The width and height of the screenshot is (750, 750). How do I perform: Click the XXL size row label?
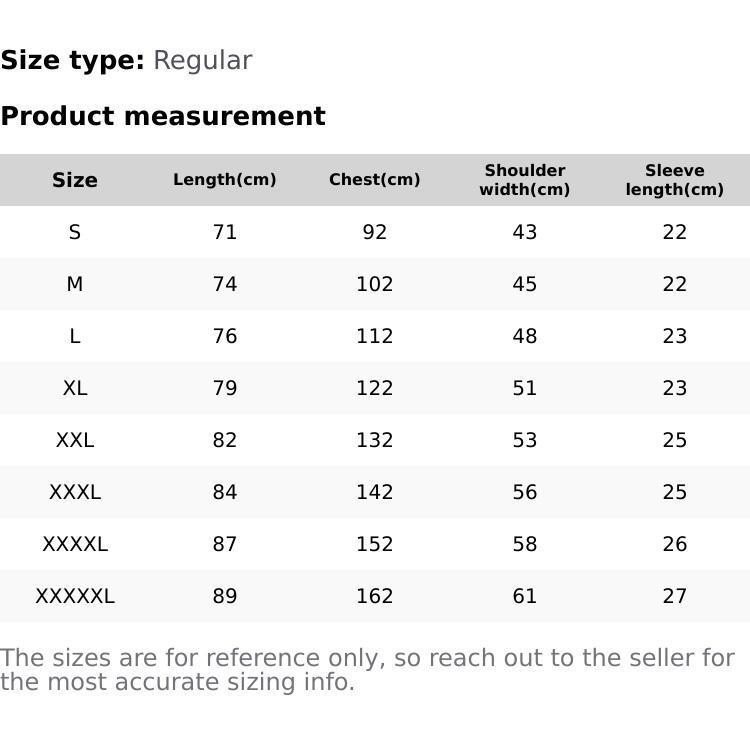tap(75, 440)
